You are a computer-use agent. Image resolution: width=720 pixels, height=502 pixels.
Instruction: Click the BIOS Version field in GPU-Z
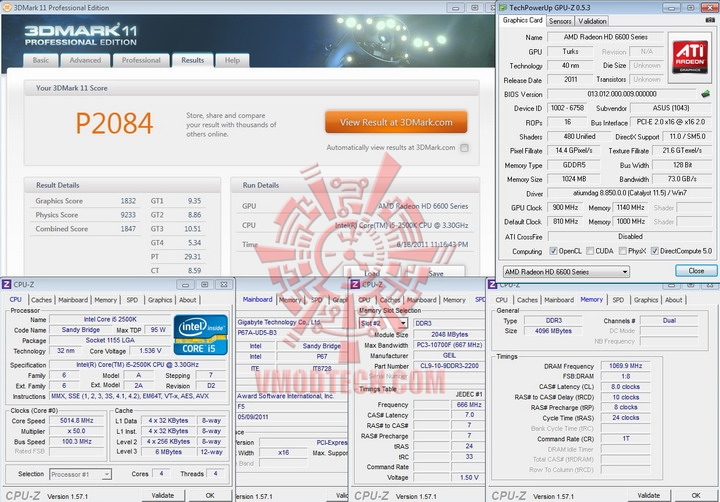(x=622, y=94)
